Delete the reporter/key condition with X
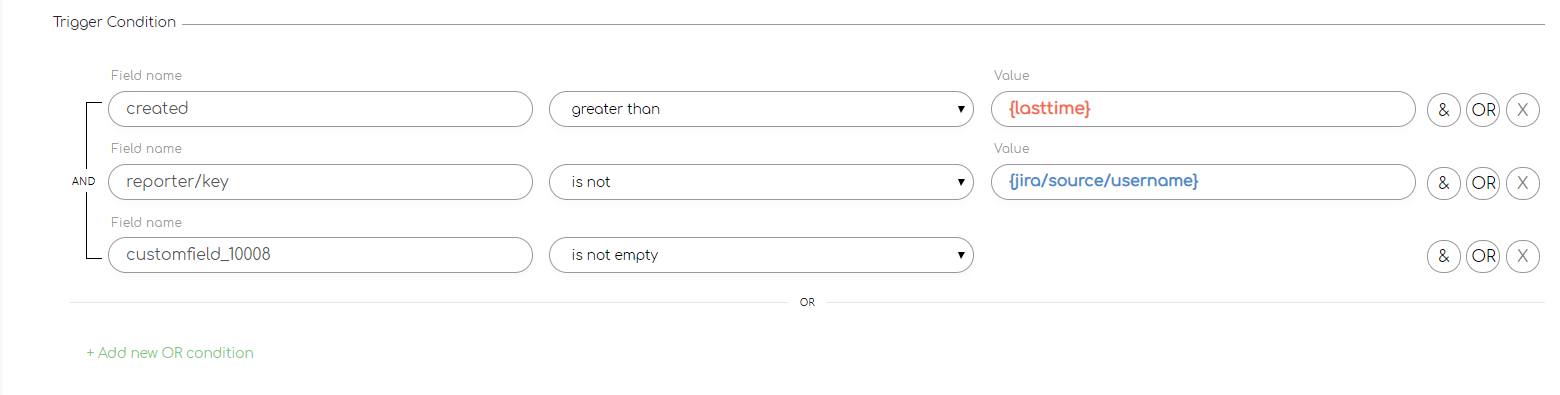 coord(1522,182)
